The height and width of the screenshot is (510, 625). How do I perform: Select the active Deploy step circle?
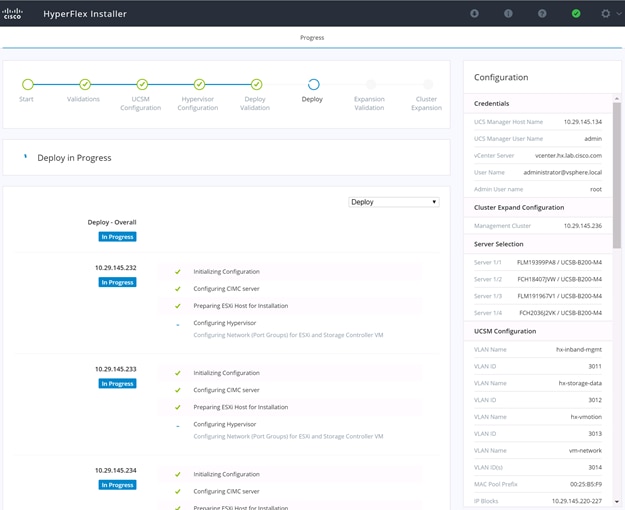click(x=314, y=85)
